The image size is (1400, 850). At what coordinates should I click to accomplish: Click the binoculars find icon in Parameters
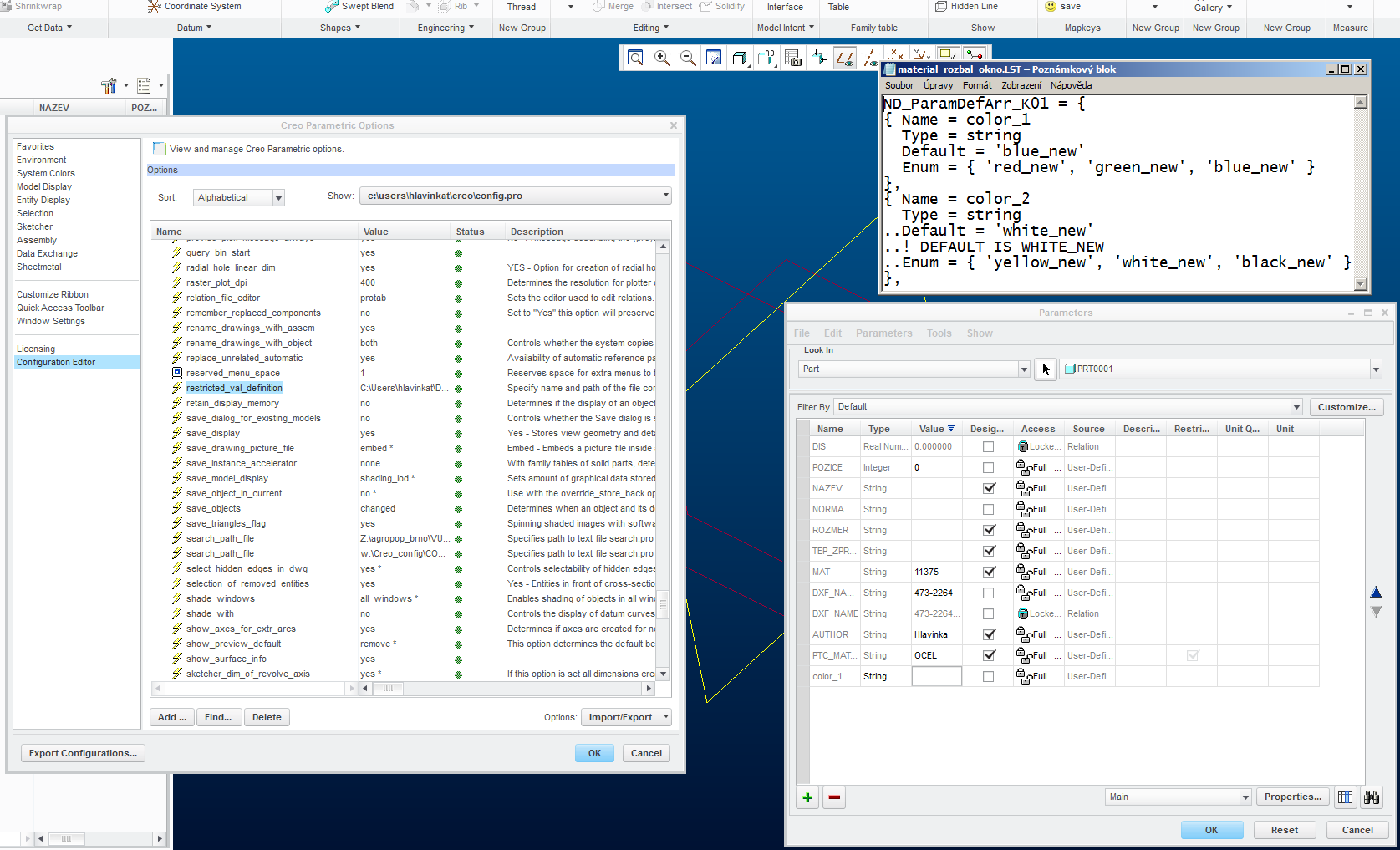click(x=1372, y=797)
